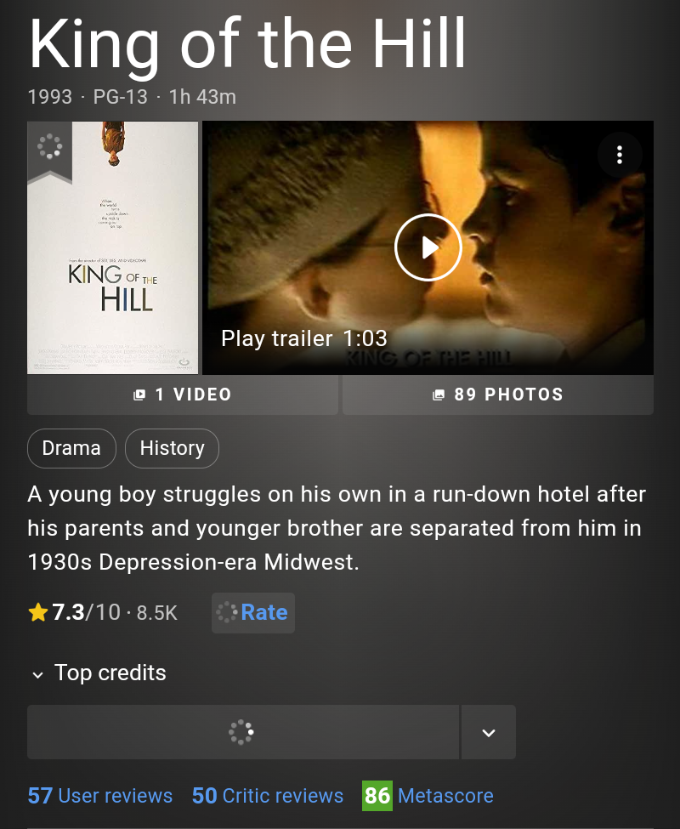Click the wide loading watchlist button
Image resolution: width=680 pixels, height=829 pixels.
coord(243,732)
